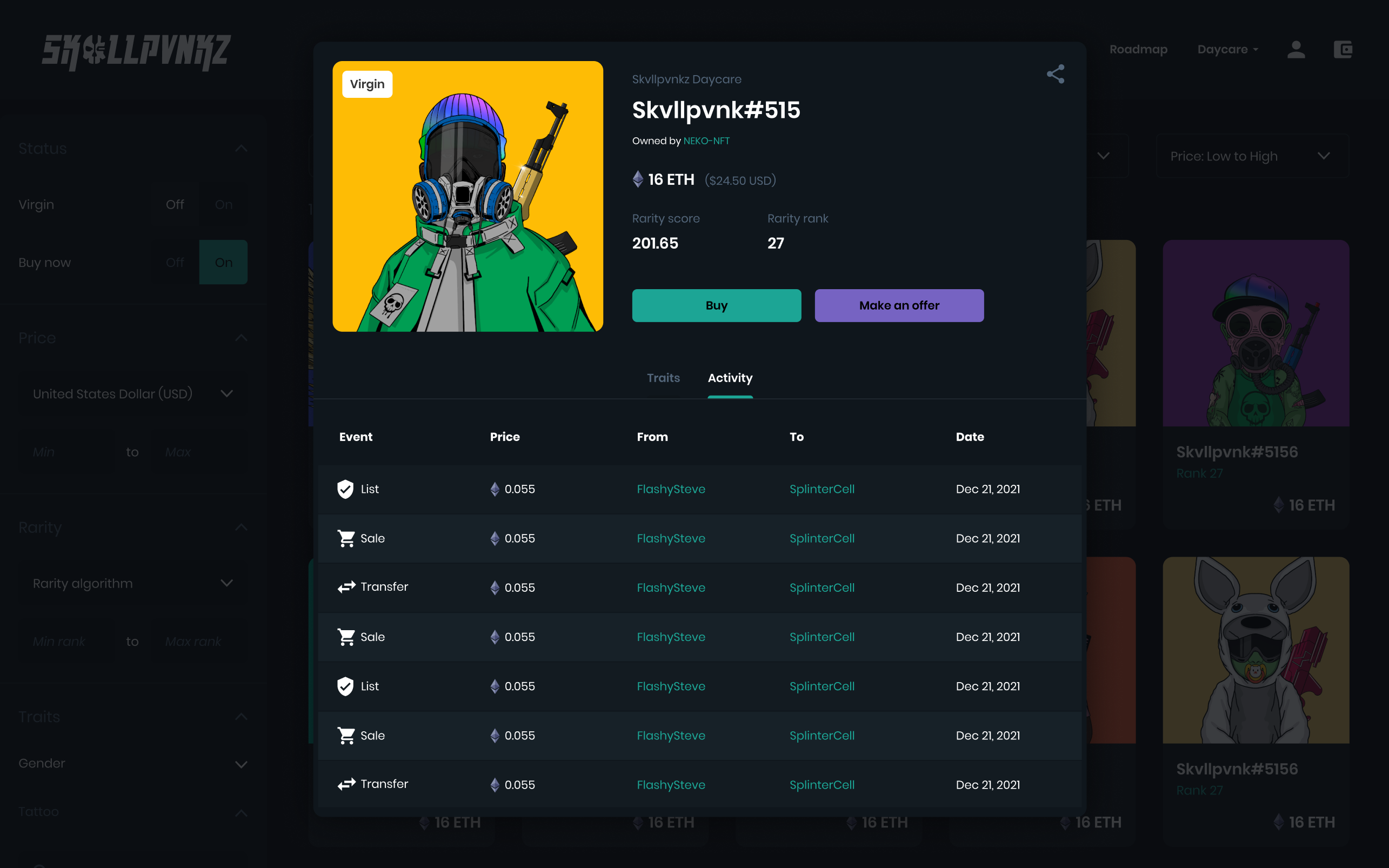Open the user profile icon

point(1296,49)
